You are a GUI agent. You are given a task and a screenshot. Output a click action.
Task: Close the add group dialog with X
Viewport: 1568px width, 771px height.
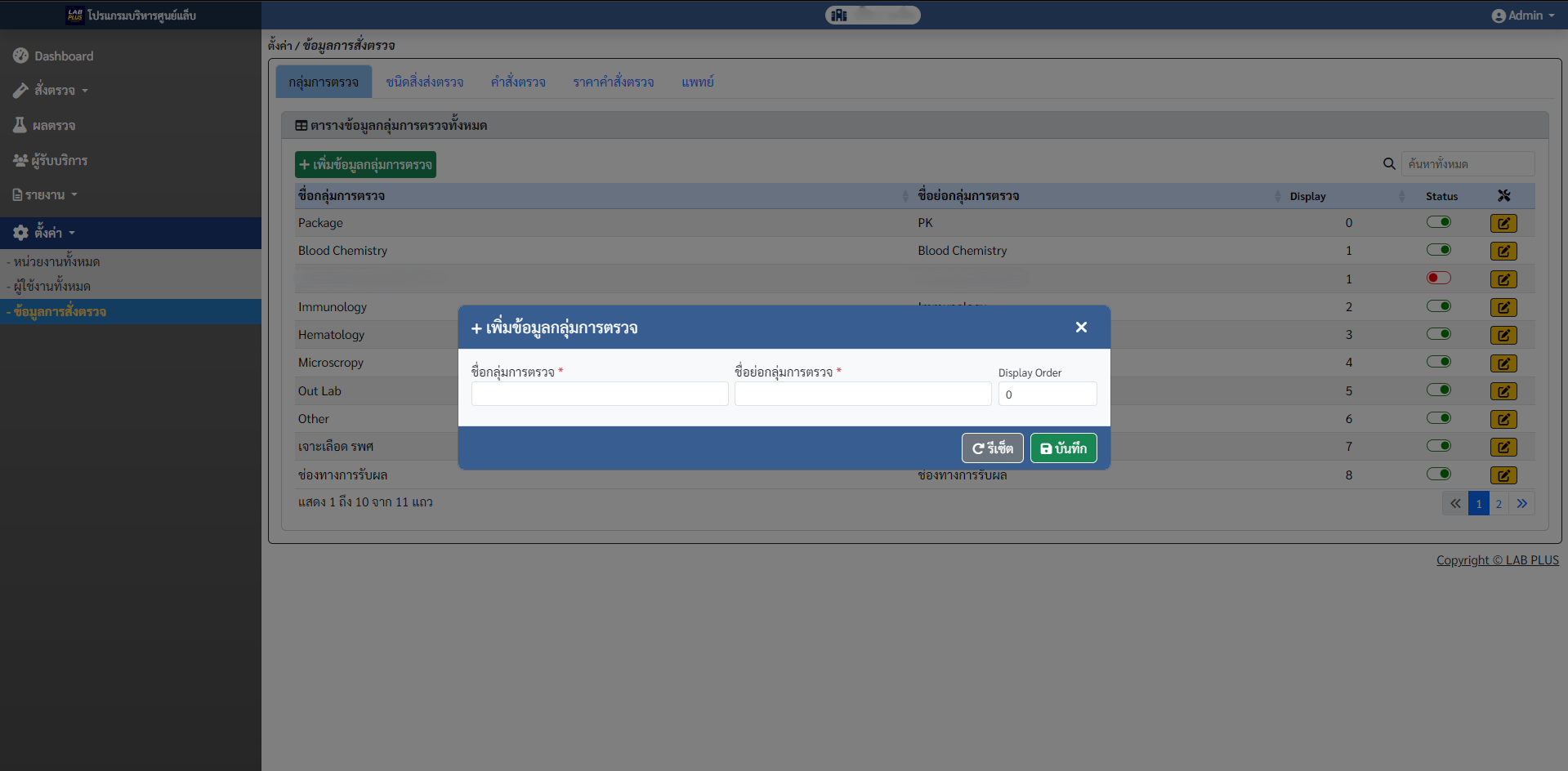1081,328
